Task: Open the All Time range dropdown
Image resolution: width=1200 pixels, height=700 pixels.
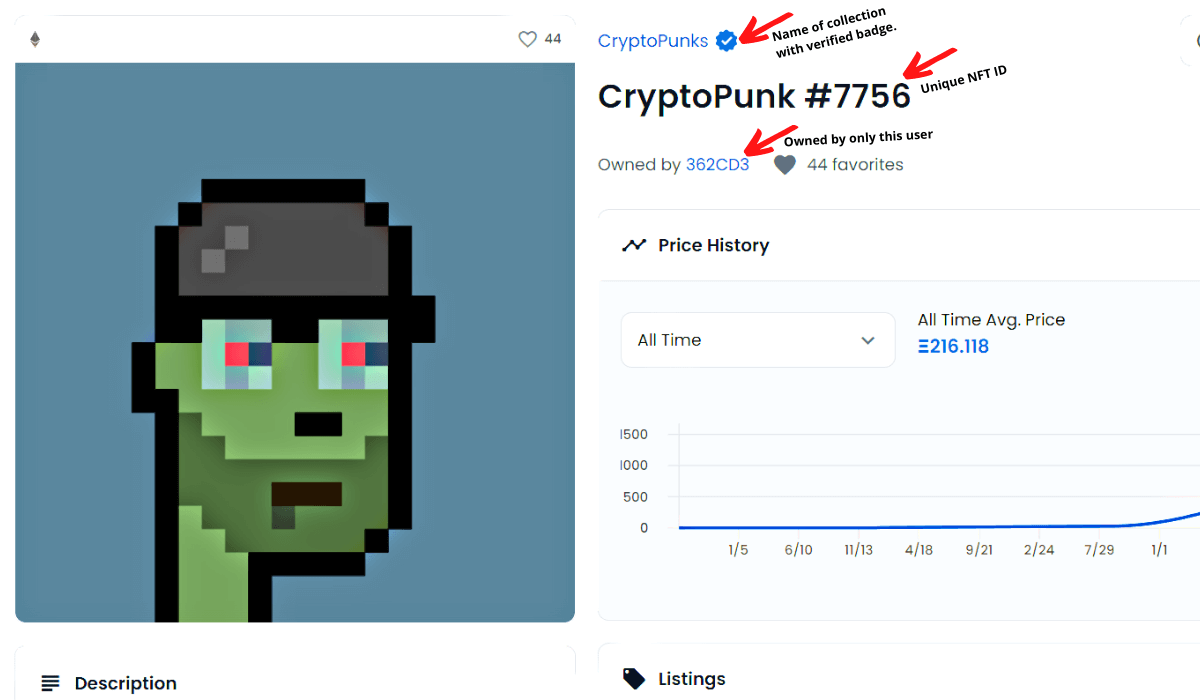Action: coord(758,340)
